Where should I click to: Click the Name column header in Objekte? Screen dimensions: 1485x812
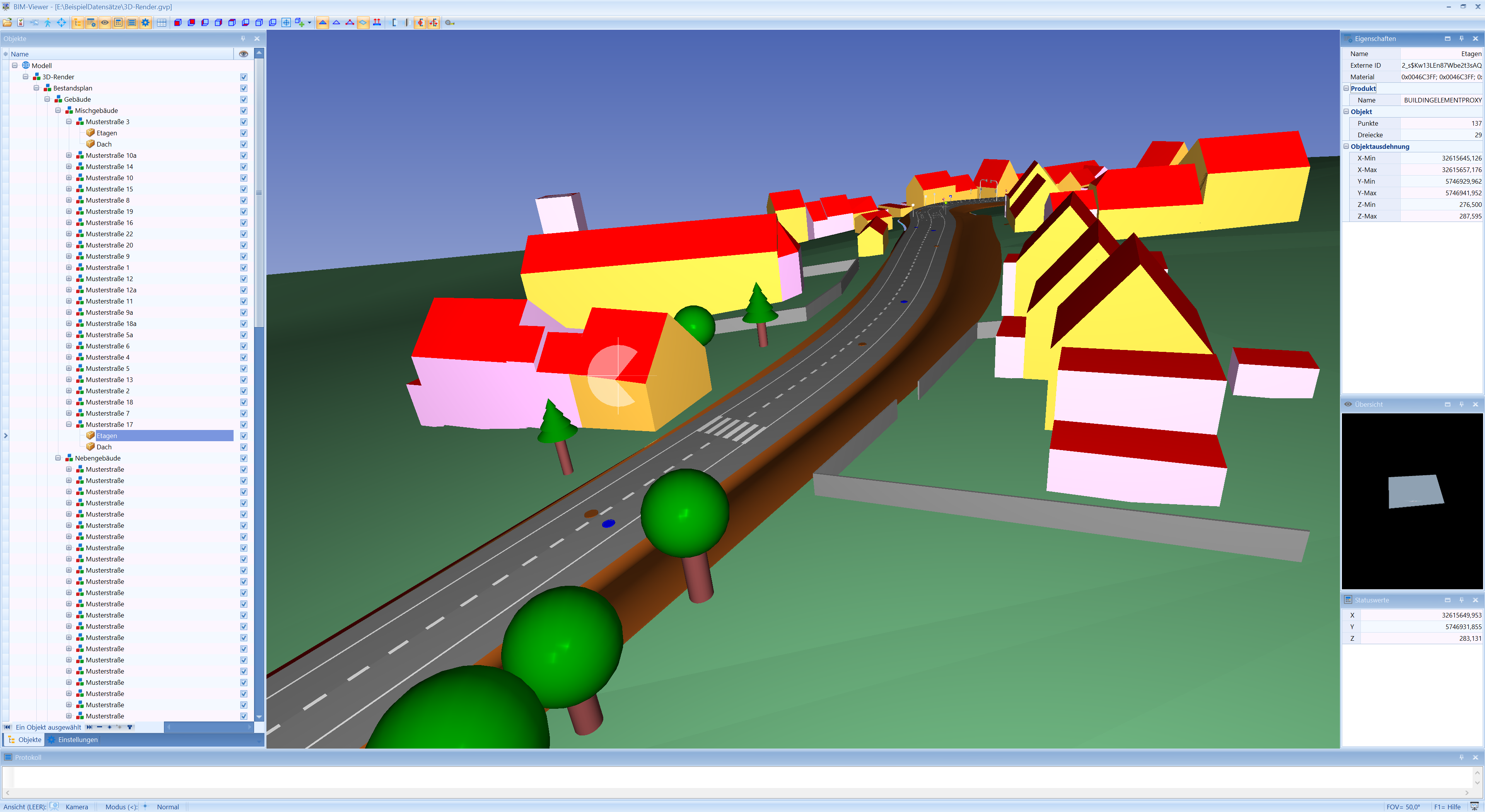[x=121, y=54]
